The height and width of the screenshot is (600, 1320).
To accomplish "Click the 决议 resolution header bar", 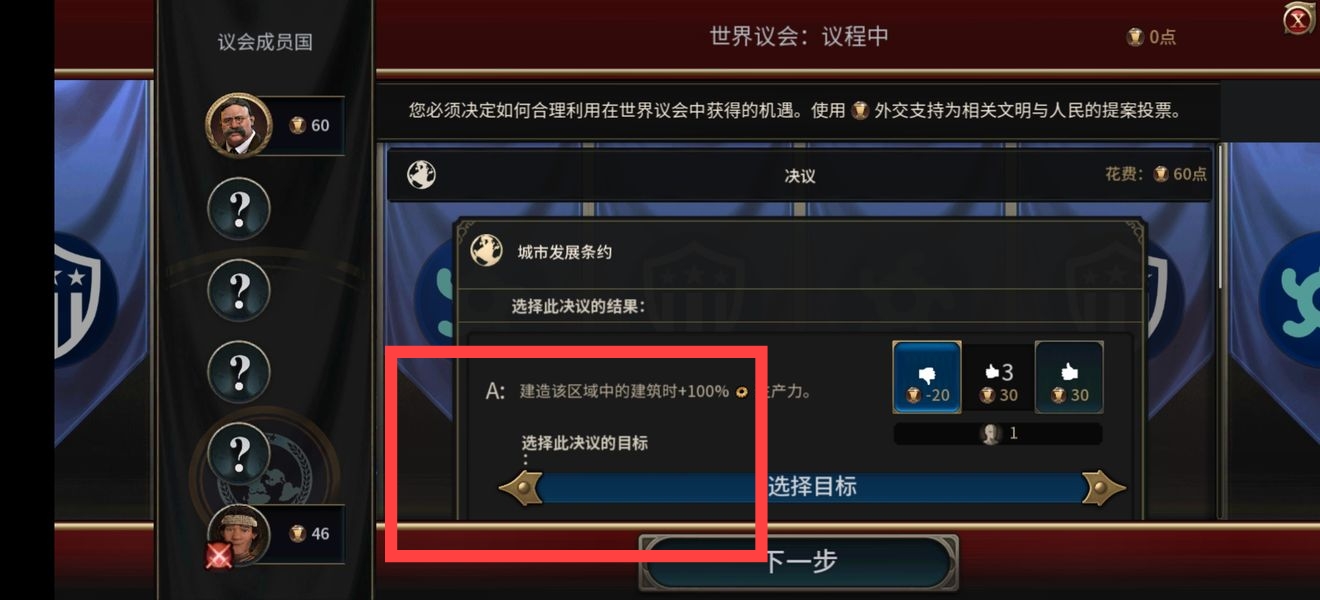I will coord(799,175).
